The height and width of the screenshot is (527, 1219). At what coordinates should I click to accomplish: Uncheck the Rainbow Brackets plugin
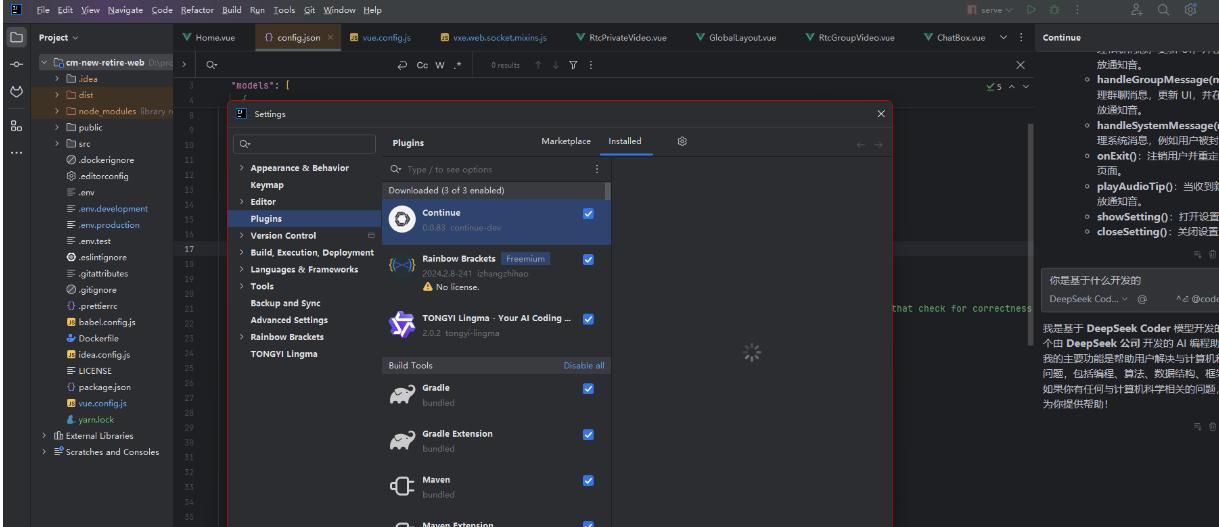(588, 259)
